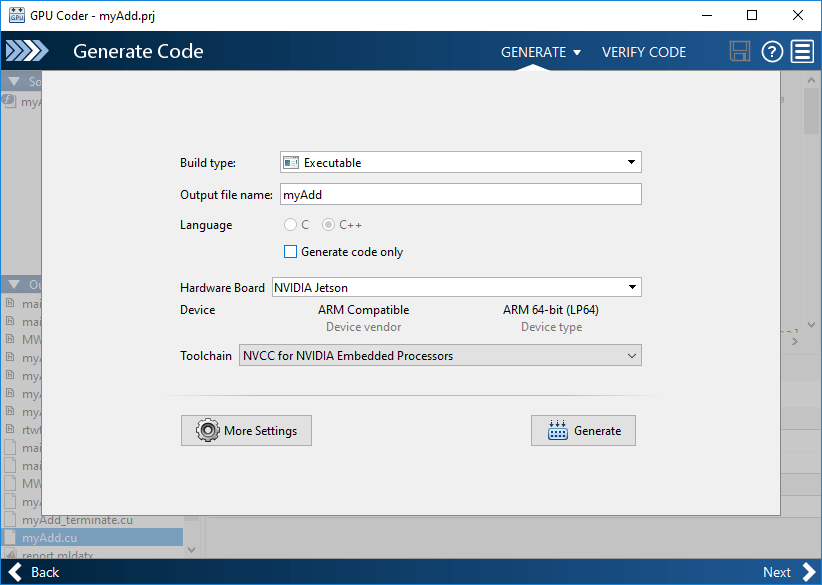Open the Hardware Board dropdown

pos(632,287)
